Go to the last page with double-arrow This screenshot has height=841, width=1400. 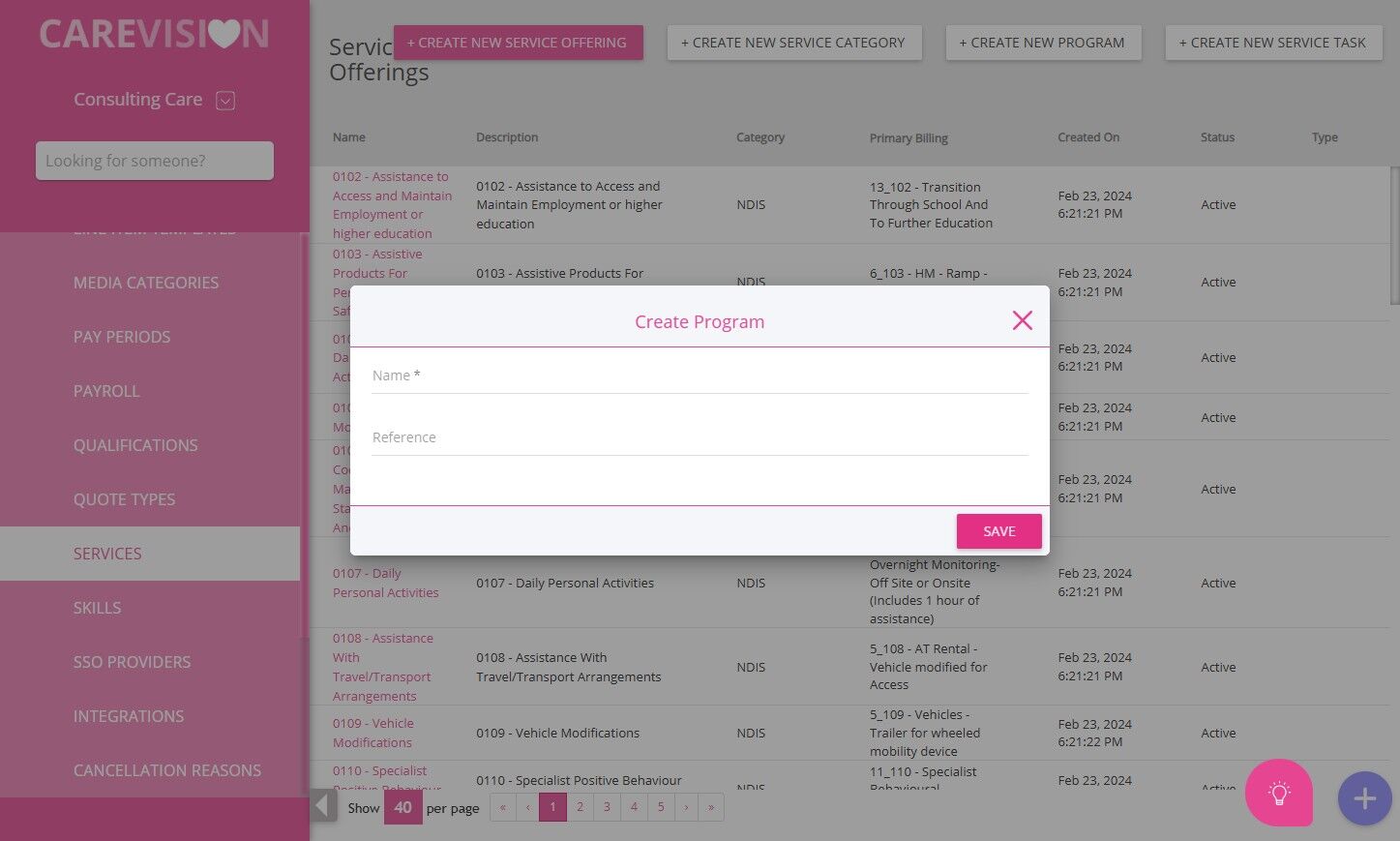711,807
